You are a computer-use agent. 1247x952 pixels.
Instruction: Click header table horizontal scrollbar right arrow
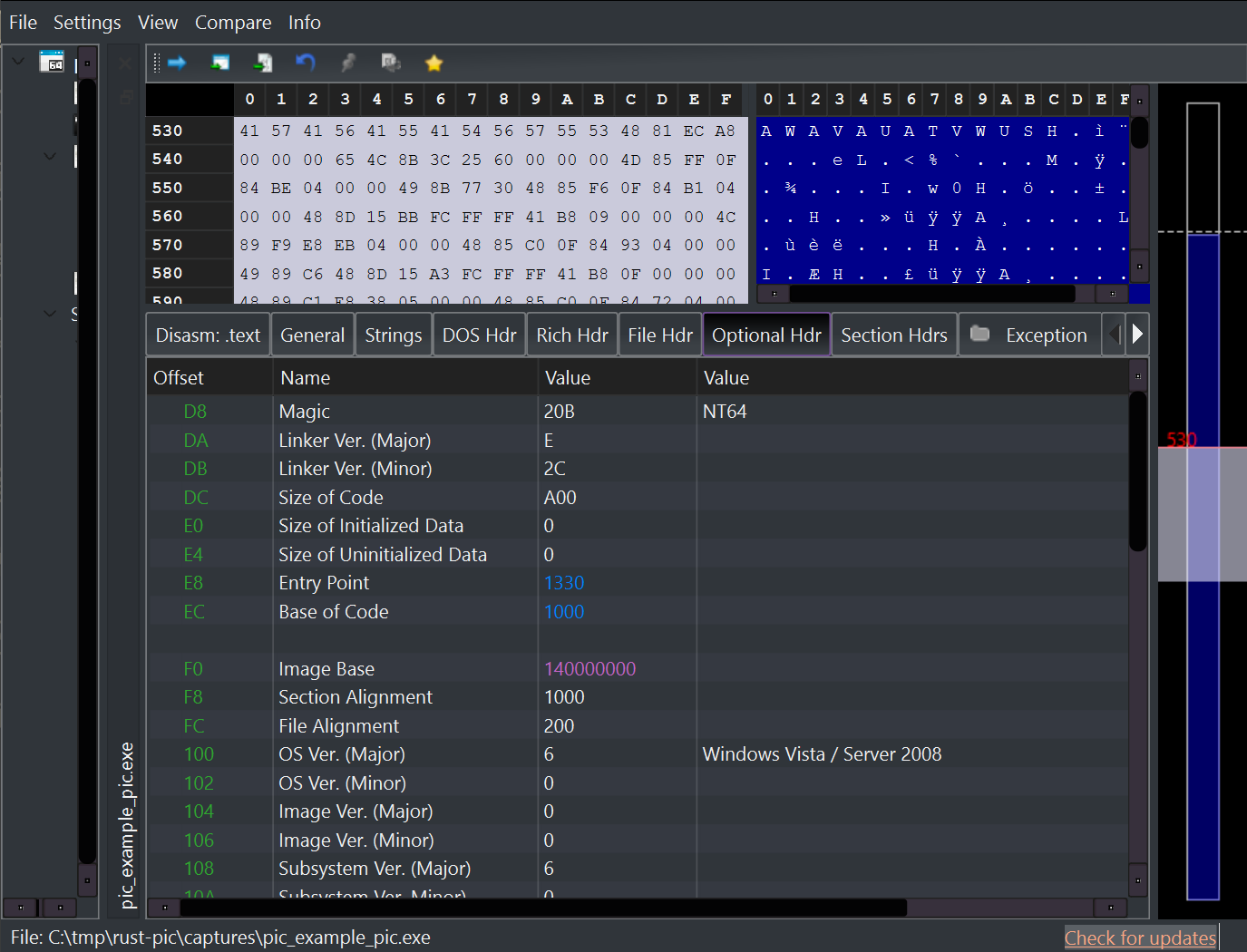tap(1111, 908)
